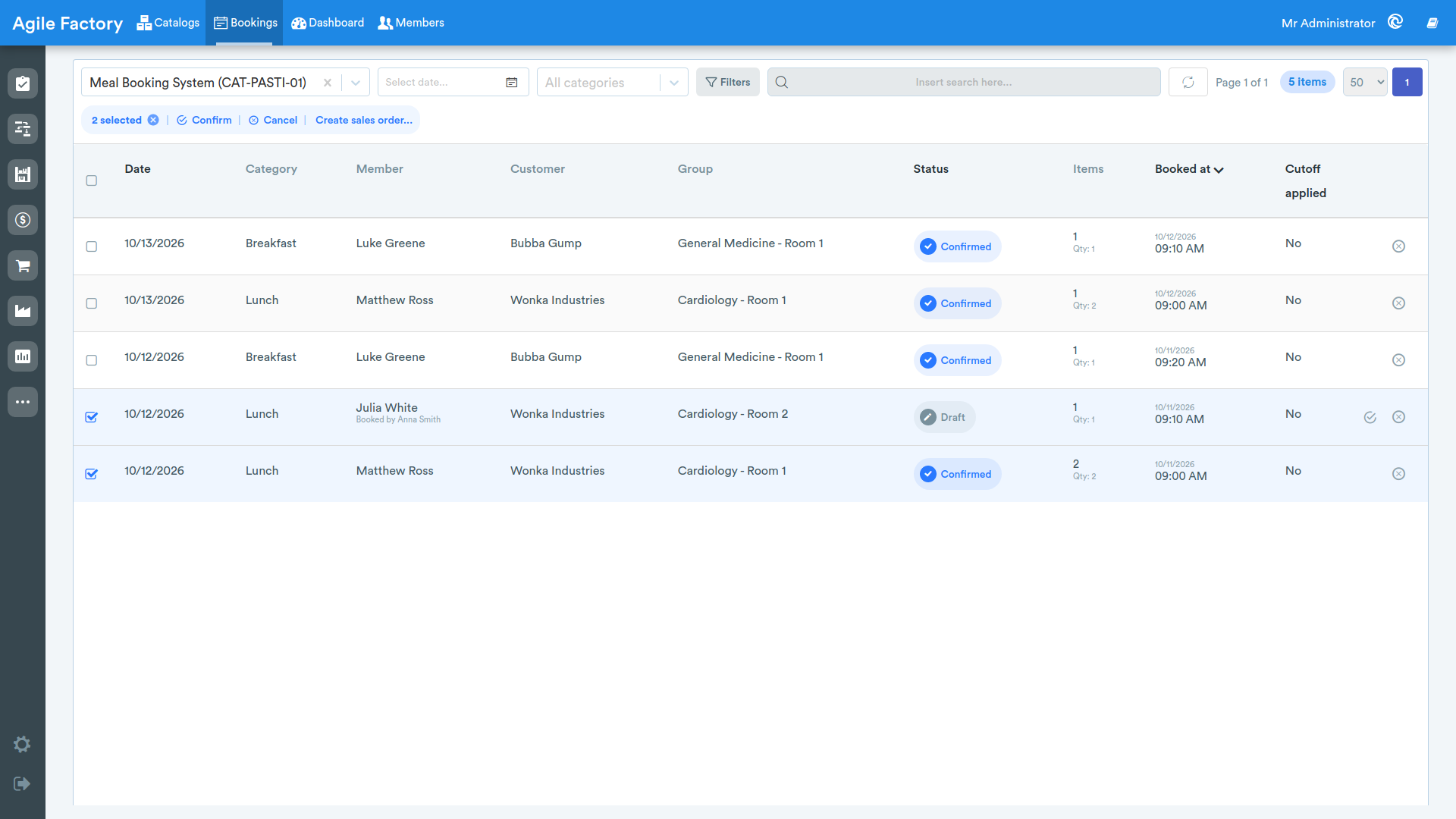Screen dimensions: 1456x819
Task: Open the factory sidebar icon
Action: (23, 311)
